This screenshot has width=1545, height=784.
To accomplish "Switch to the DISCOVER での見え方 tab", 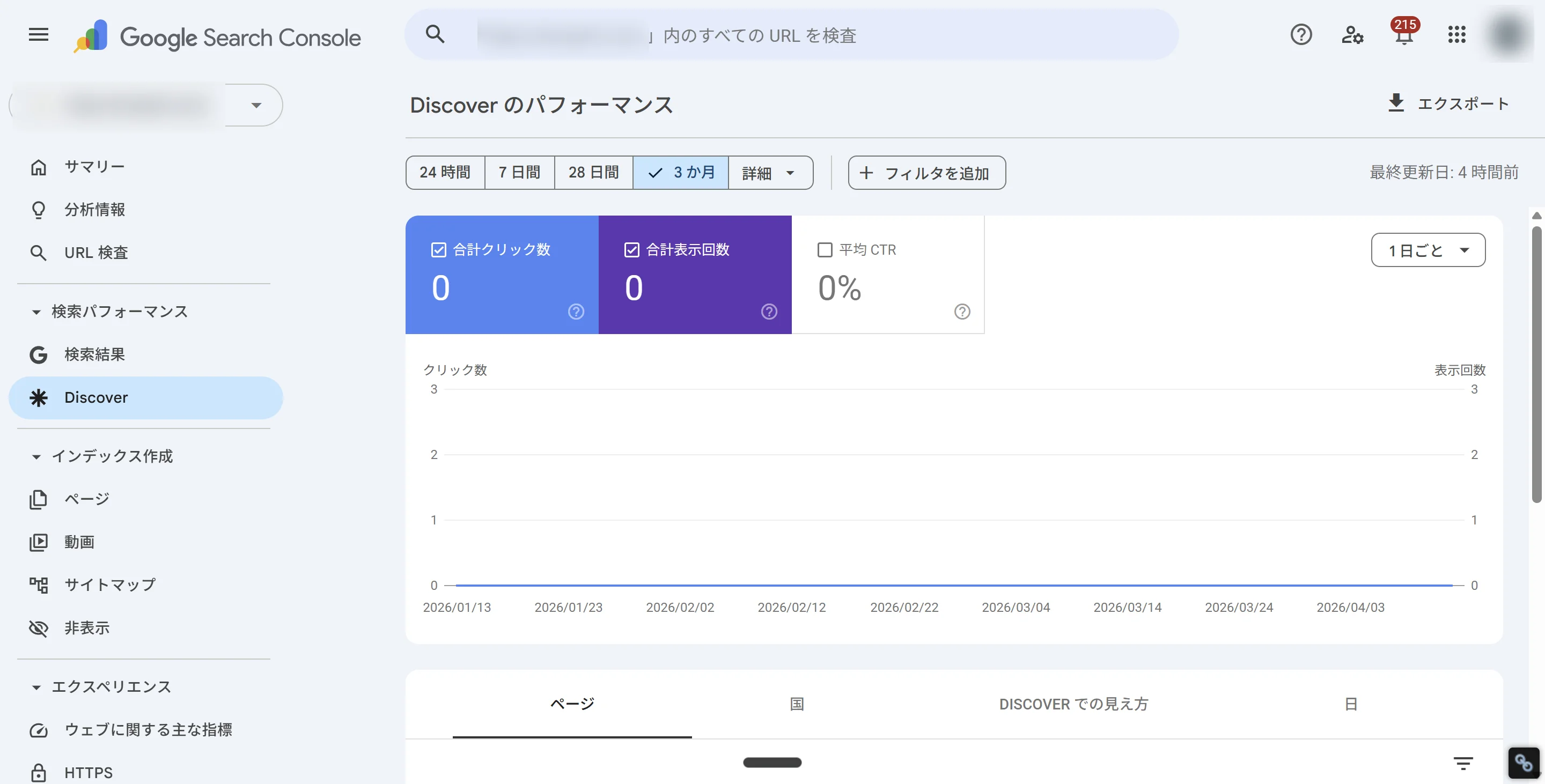I will pos(1073,704).
